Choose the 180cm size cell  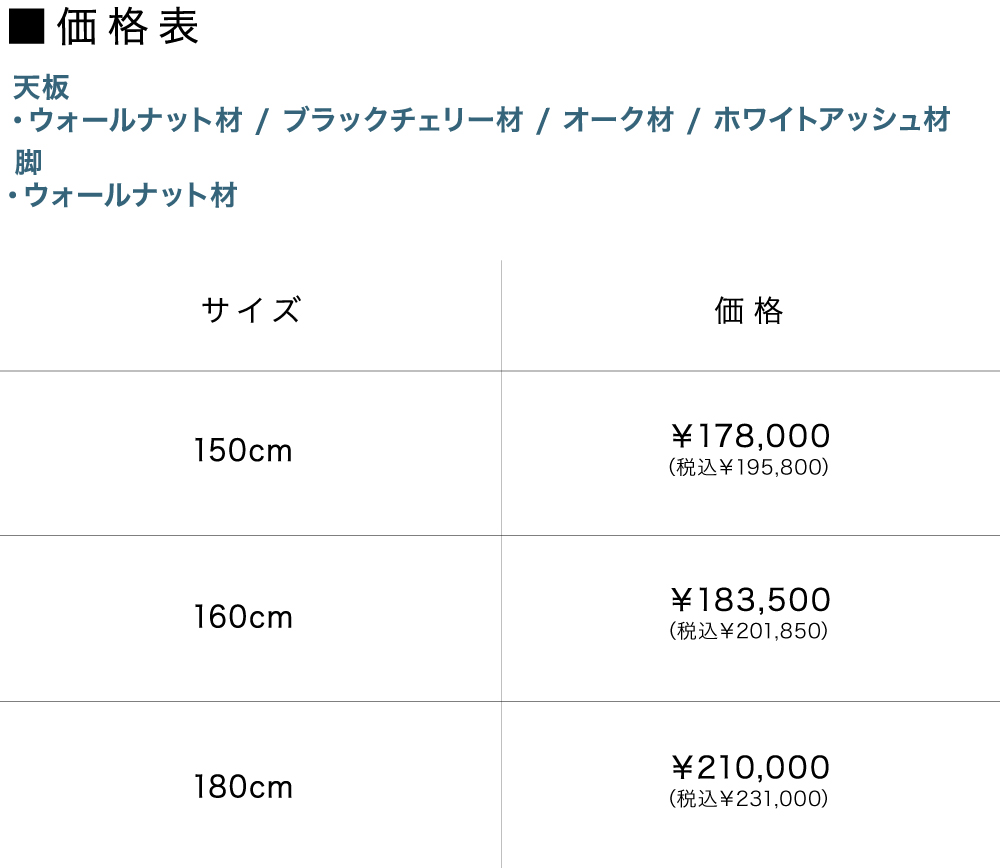243,787
